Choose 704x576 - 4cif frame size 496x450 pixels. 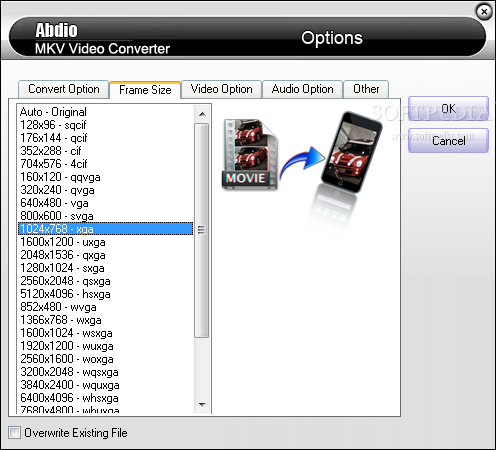tap(105, 164)
